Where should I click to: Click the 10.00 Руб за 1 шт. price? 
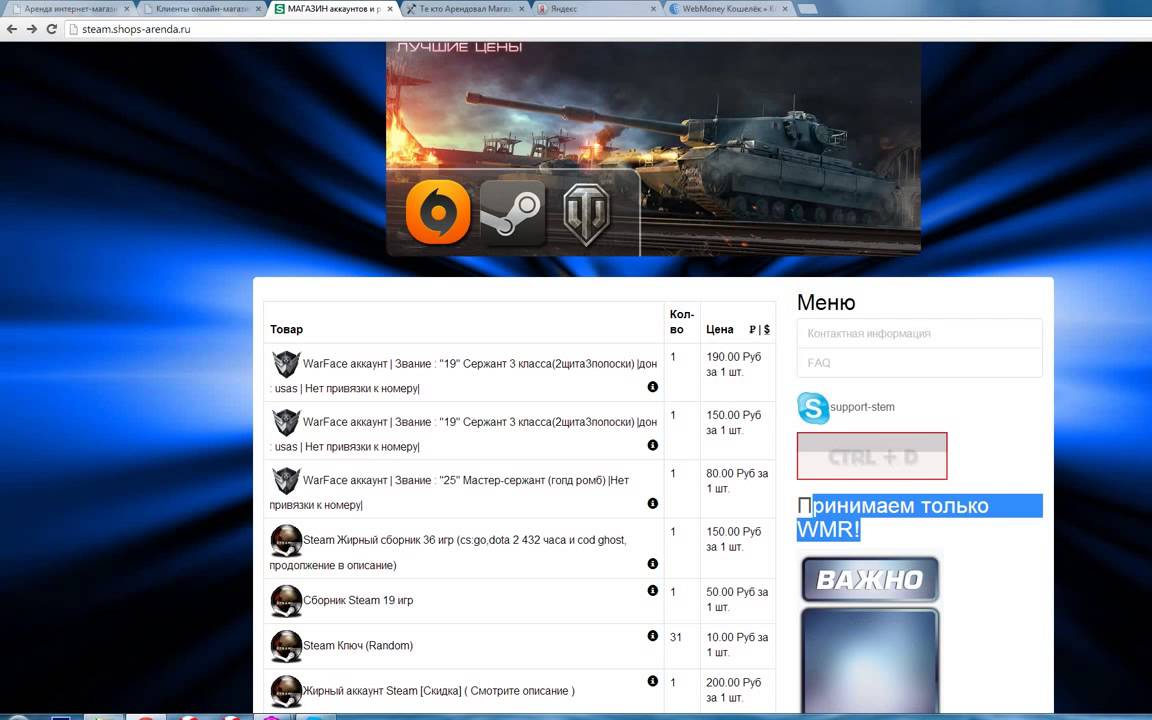tap(737, 645)
